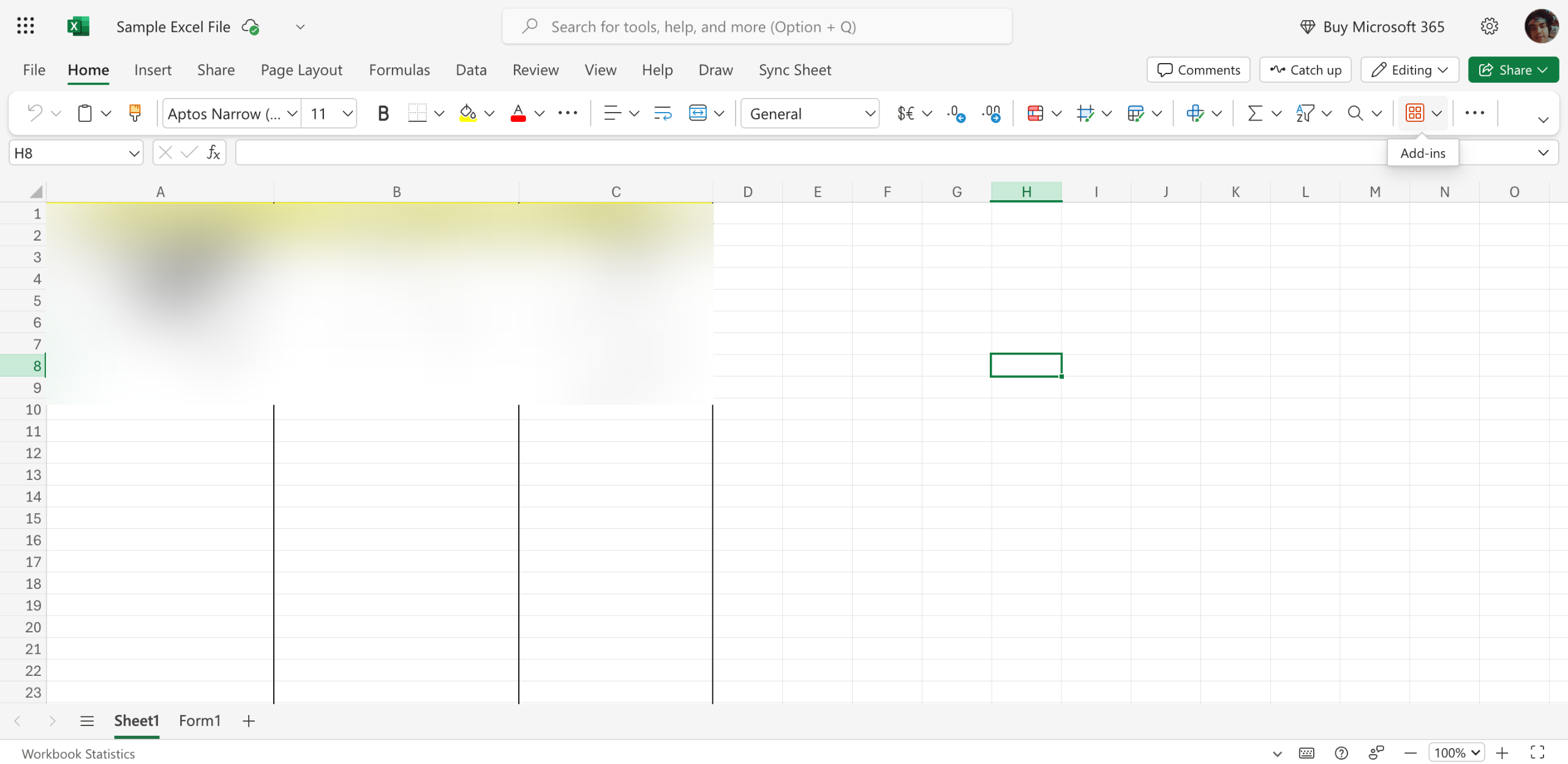Open the Comments pane

coord(1198,70)
